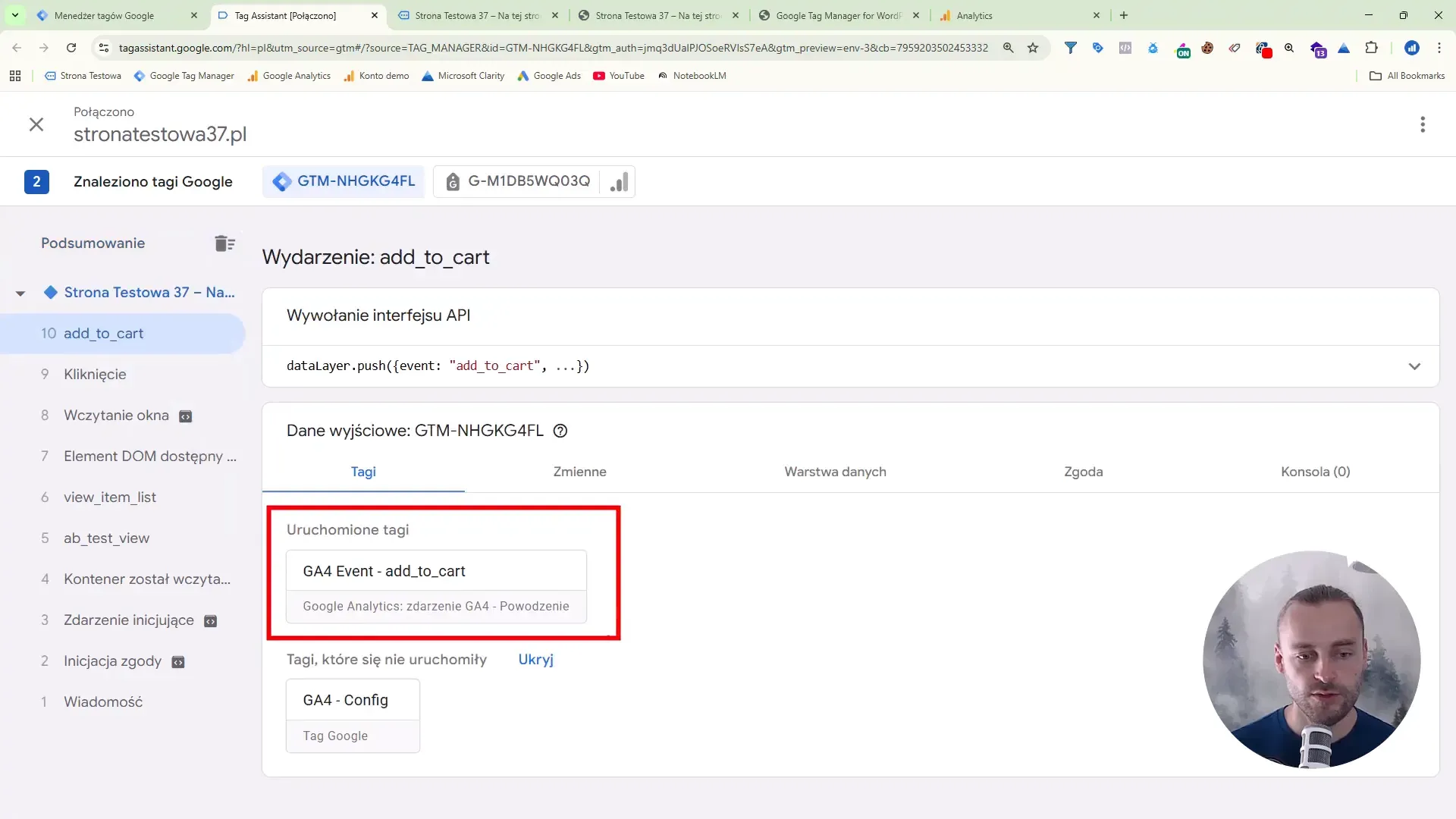
Task: Open the Konsola (0) tab
Action: [1315, 472]
